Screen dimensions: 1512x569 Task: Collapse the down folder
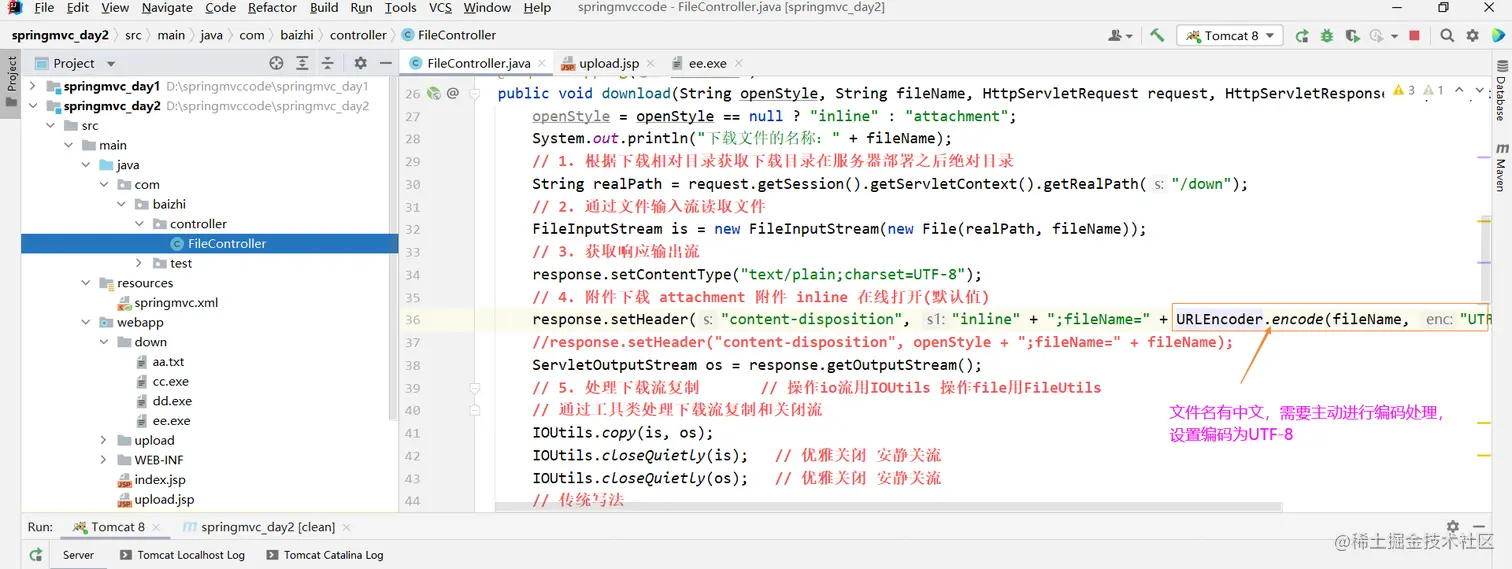point(104,342)
